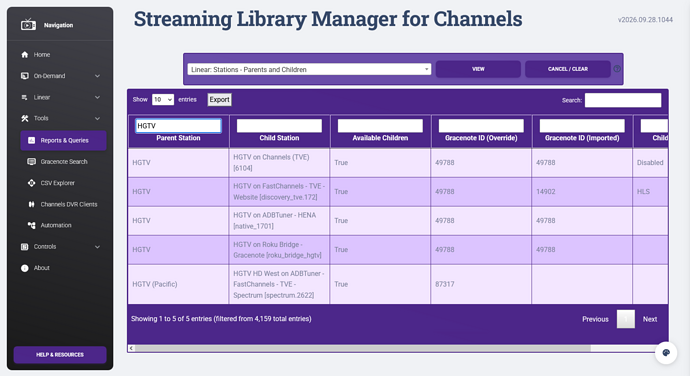The image size is (690, 376).
Task: Click the Parent Station filter containing HGTV
Action: (178, 125)
